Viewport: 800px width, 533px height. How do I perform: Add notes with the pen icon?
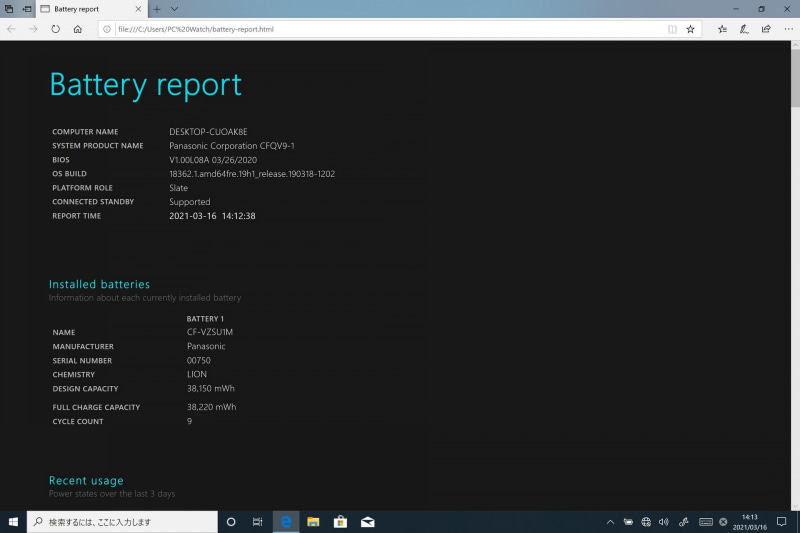click(744, 29)
